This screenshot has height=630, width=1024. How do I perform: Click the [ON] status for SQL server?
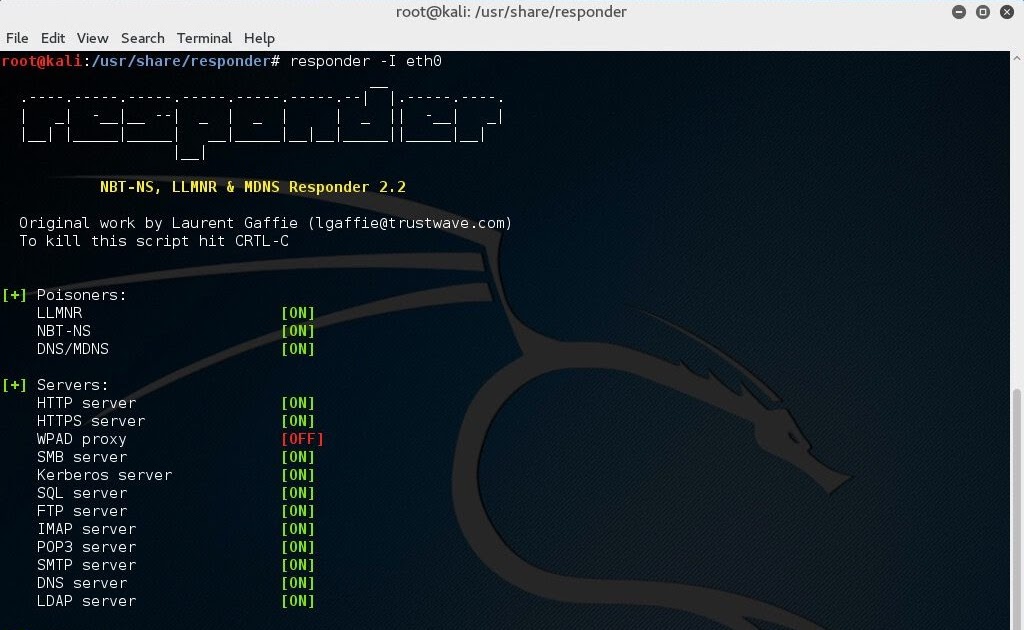298,493
